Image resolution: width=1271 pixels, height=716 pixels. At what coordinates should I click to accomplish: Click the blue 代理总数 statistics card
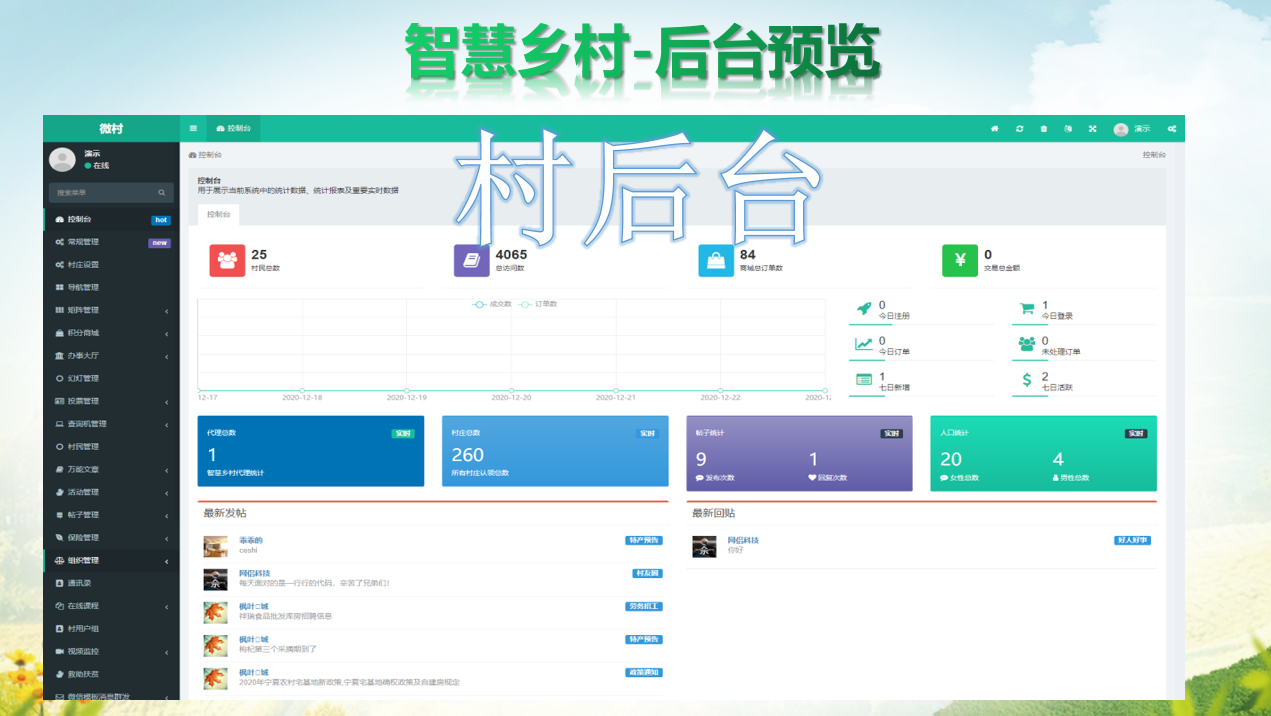311,451
